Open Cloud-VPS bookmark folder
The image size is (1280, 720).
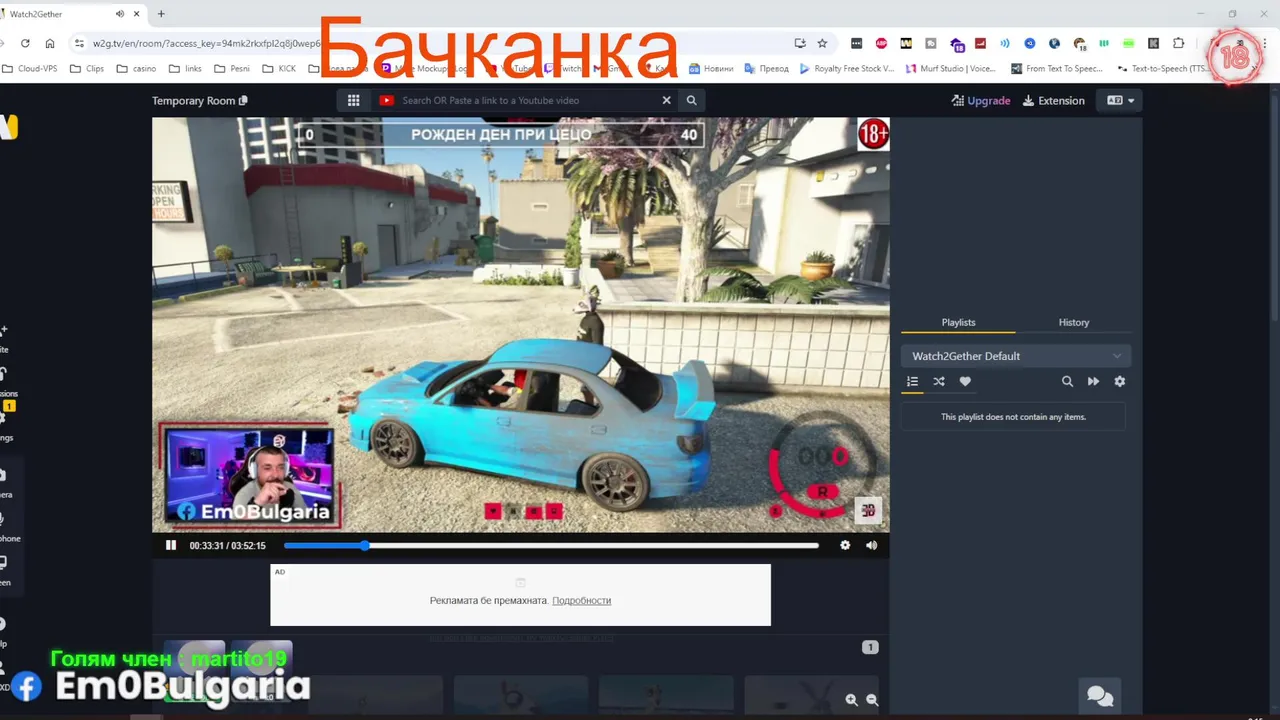pyautogui.click(x=32, y=69)
